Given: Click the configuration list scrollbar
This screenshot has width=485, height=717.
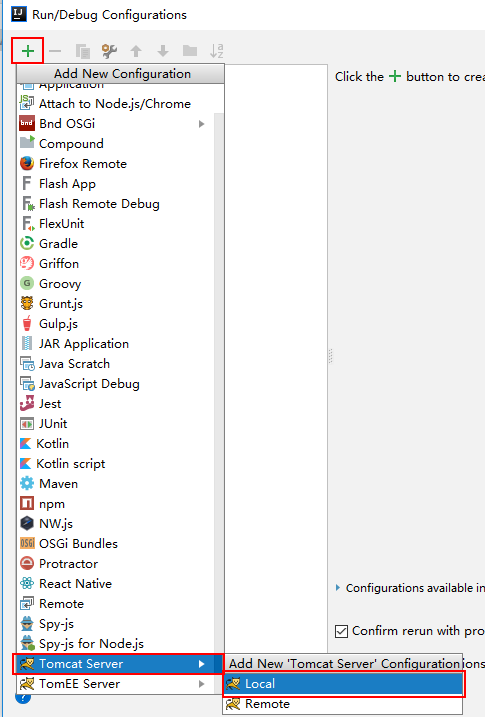Looking at the screenshot, I should point(219,382).
